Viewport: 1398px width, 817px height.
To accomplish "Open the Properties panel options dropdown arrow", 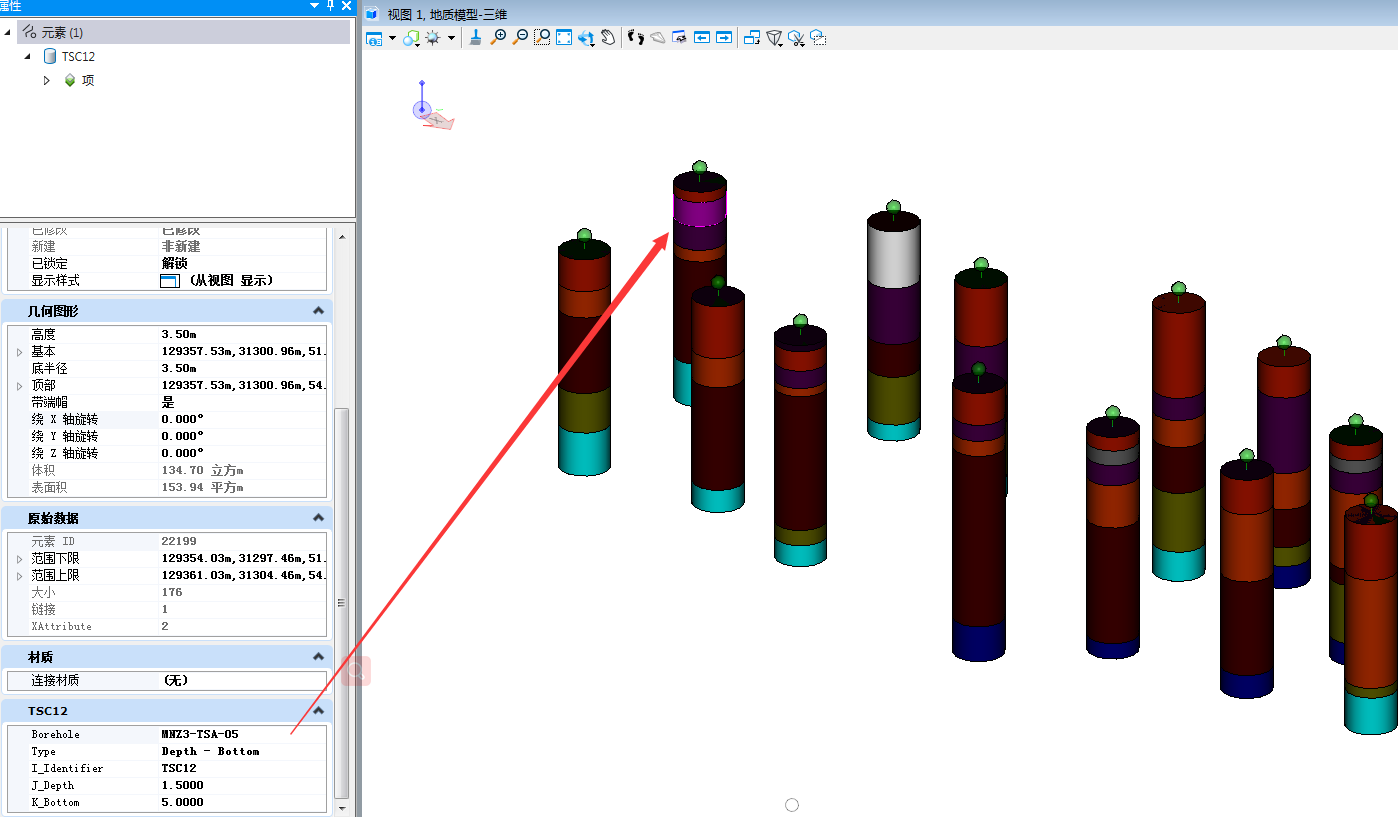I will (x=315, y=6).
